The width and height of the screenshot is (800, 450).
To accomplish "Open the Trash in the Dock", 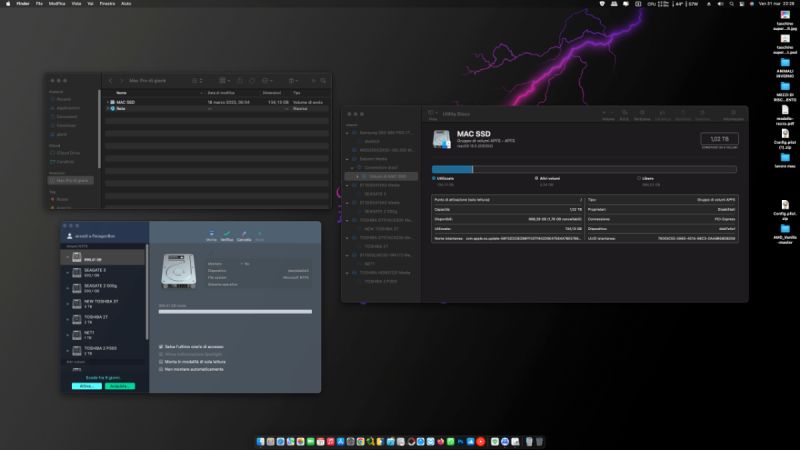I will (x=539, y=442).
